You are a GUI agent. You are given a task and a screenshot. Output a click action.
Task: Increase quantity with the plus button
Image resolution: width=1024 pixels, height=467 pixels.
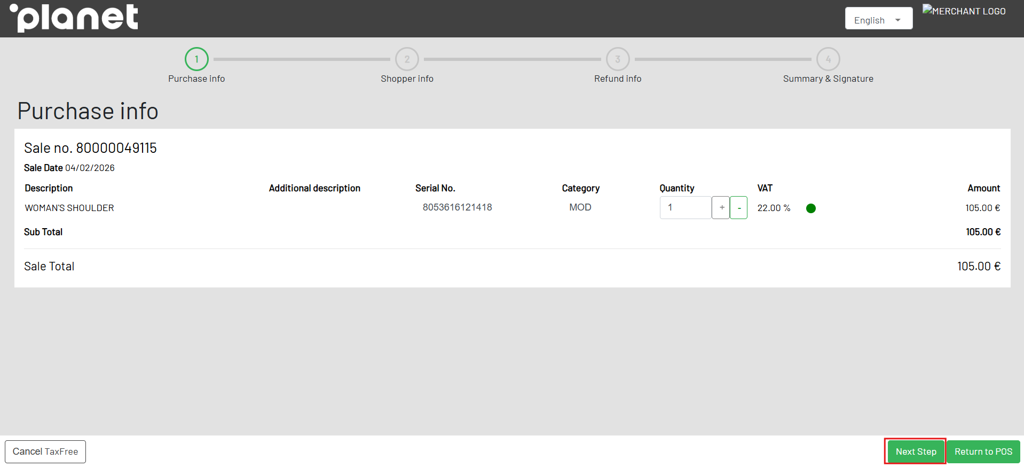point(721,208)
